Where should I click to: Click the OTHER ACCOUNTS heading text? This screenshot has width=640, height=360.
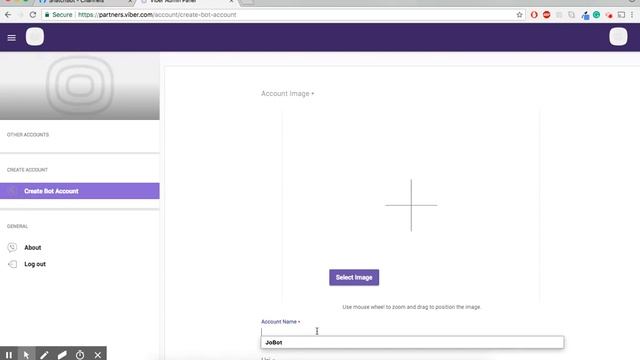[28, 135]
